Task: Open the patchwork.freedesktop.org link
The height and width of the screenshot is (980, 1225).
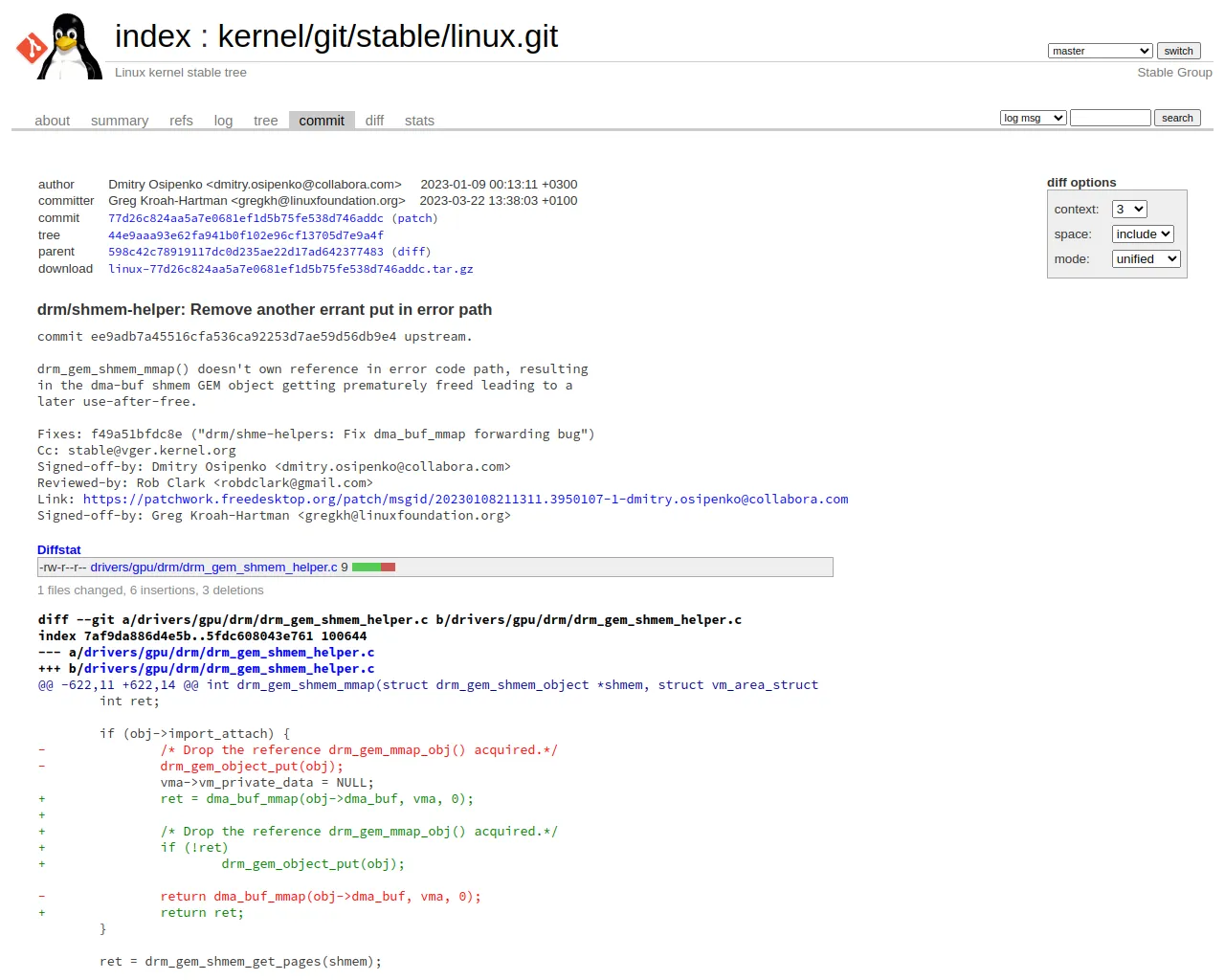Action: pyautogui.click(x=465, y=500)
